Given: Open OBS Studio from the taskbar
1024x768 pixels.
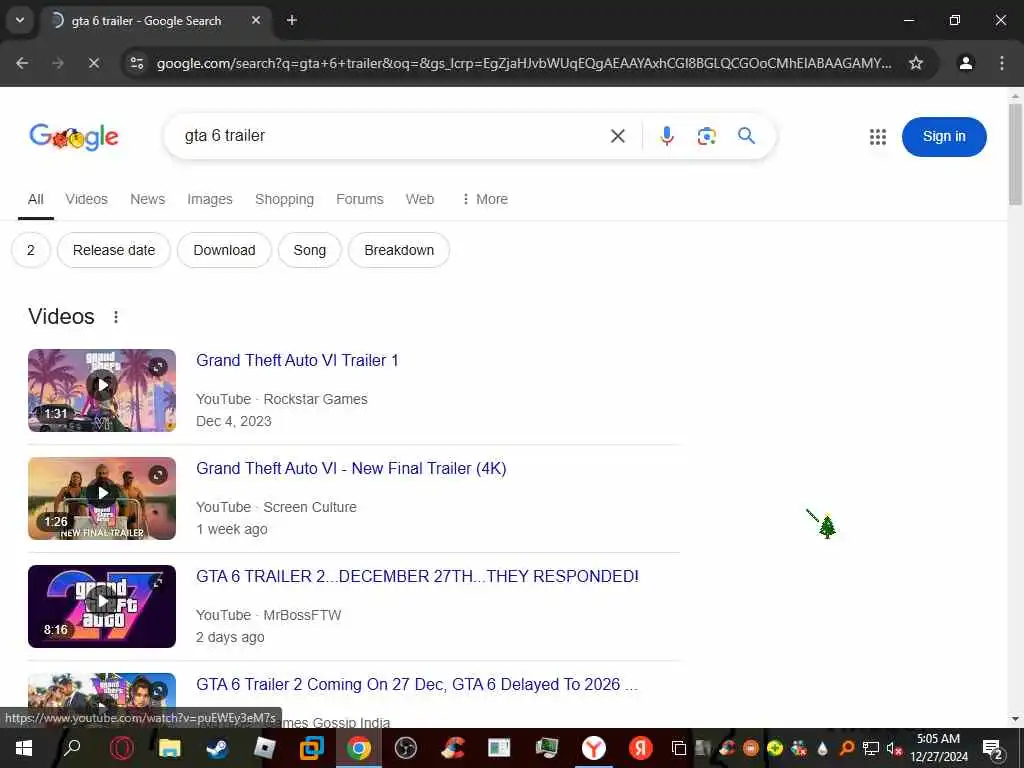Looking at the screenshot, I should (x=406, y=748).
